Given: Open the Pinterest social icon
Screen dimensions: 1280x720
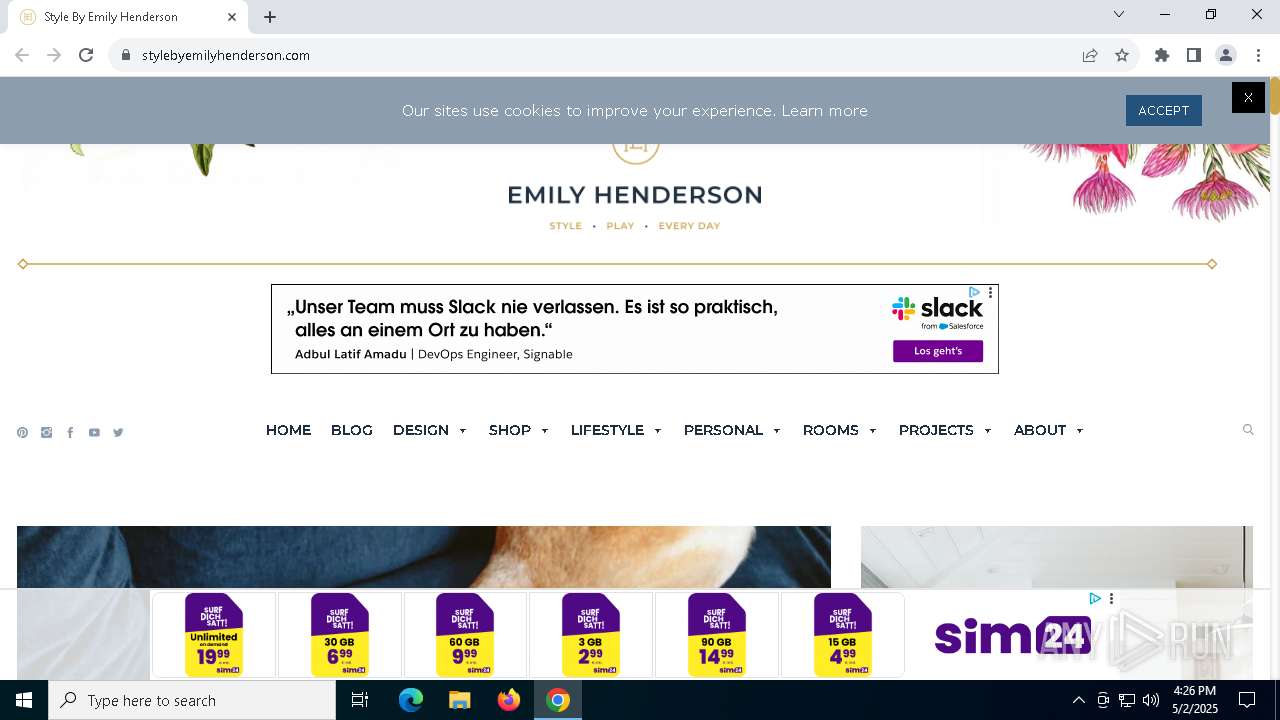Looking at the screenshot, I should click(22, 433).
